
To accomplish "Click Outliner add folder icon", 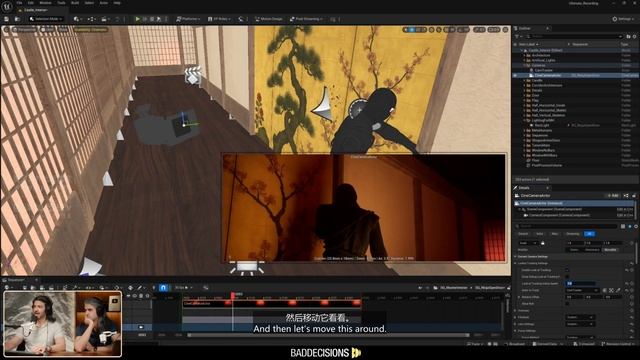I will 628,36.
